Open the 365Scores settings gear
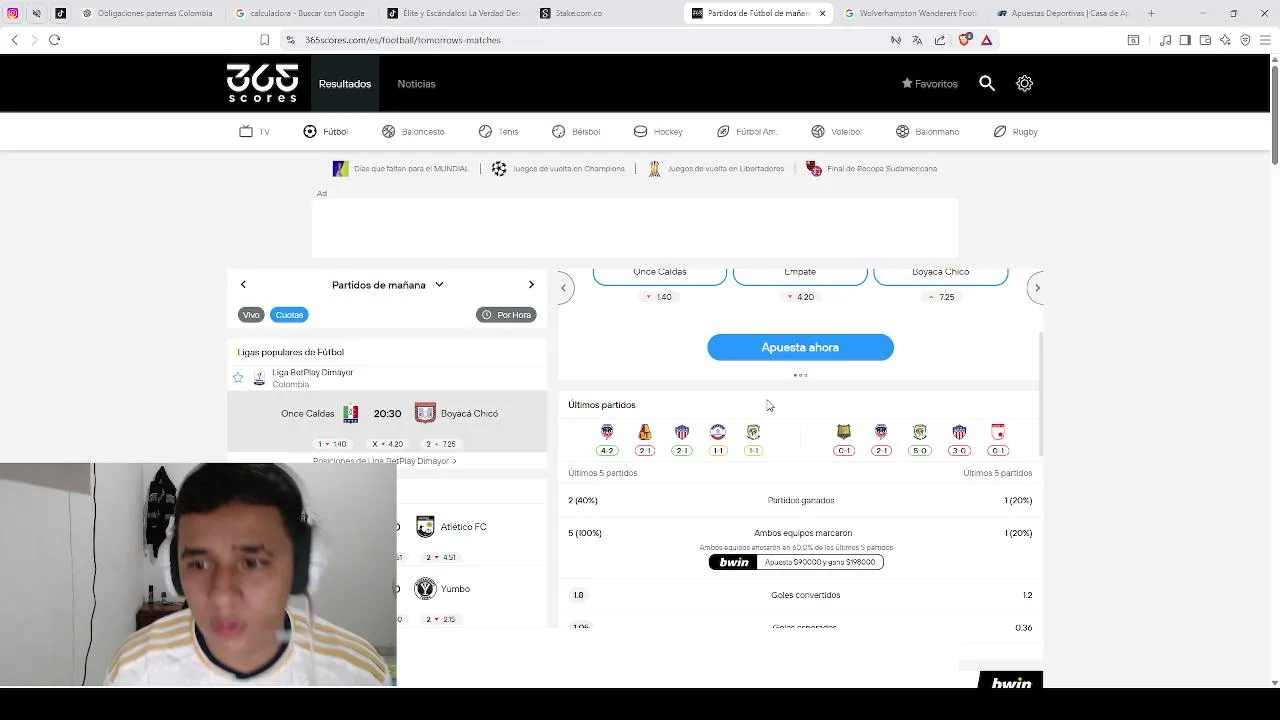The height and width of the screenshot is (720, 1280). pos(1024,84)
